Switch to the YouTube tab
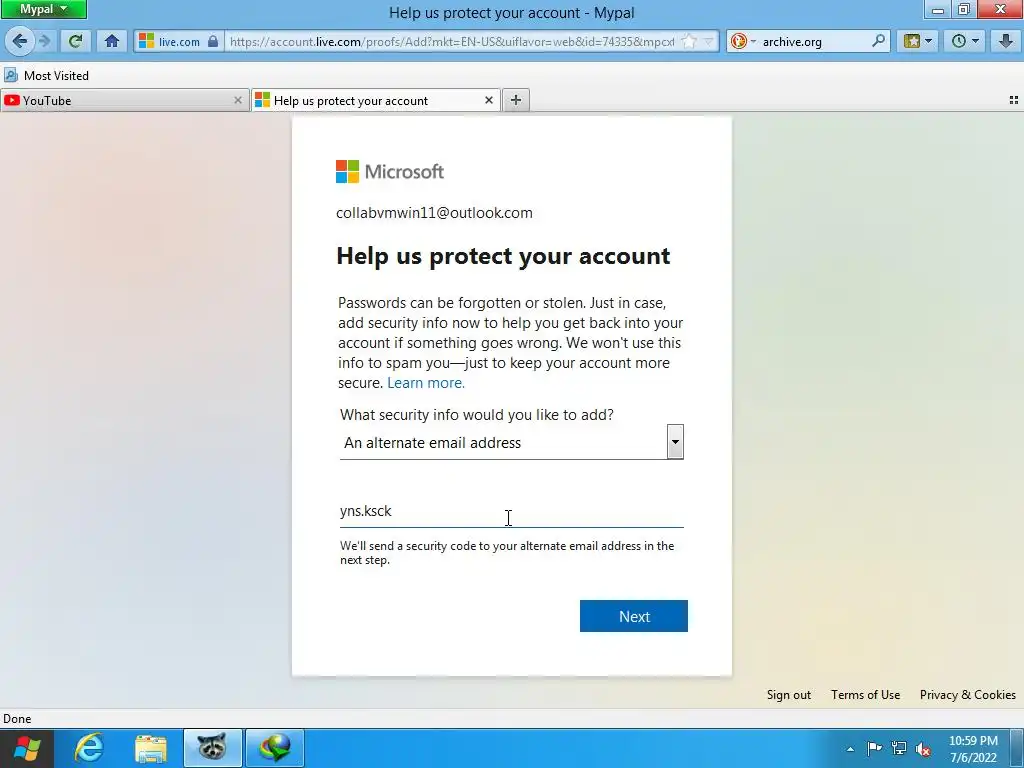 (x=124, y=100)
